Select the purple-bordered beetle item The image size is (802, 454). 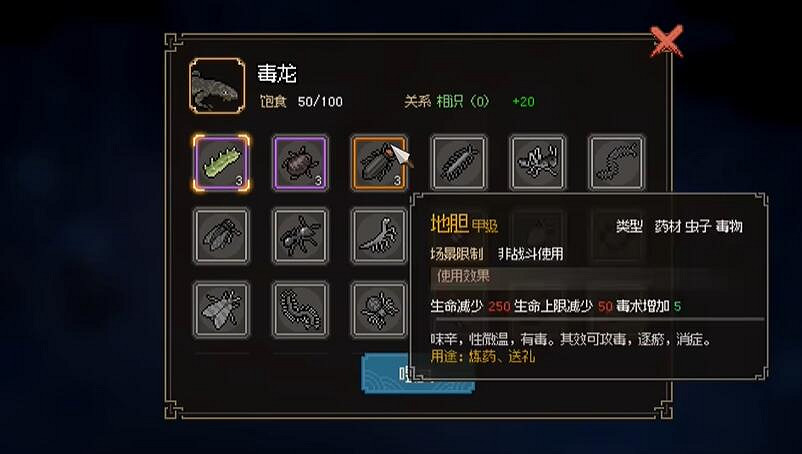pyautogui.click(x=300, y=163)
